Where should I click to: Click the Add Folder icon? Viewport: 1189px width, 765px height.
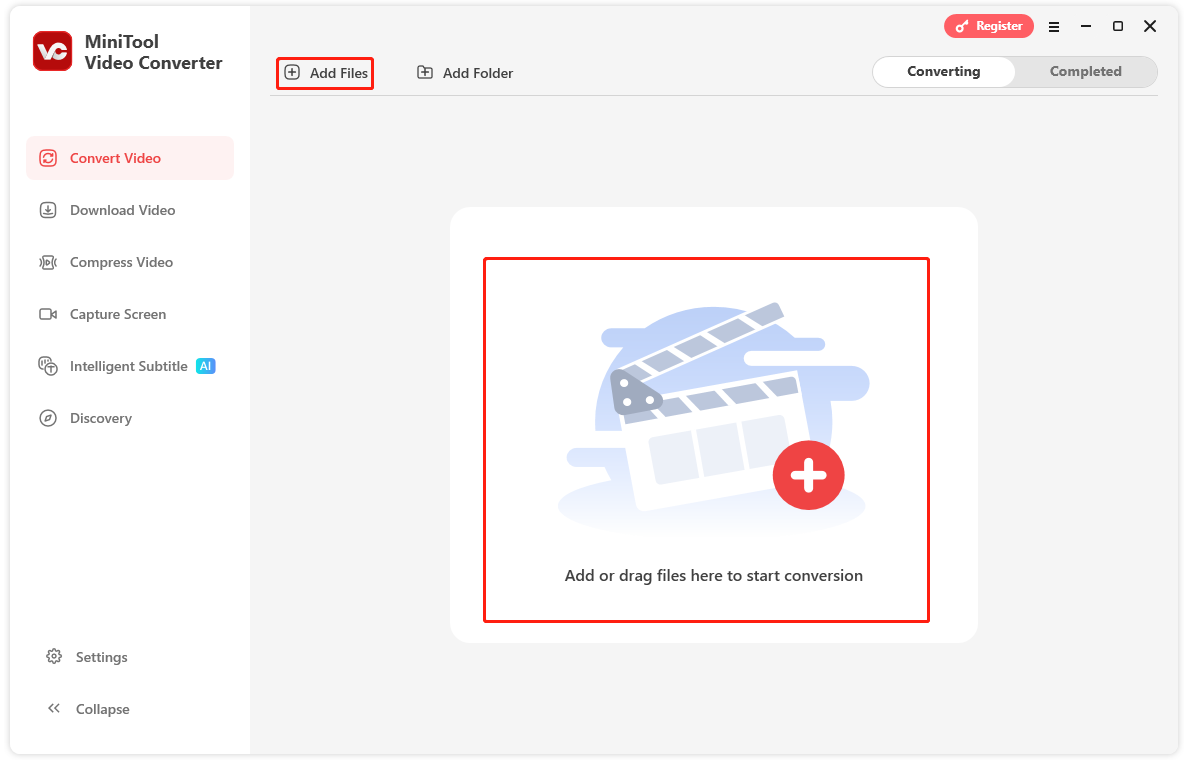click(425, 72)
